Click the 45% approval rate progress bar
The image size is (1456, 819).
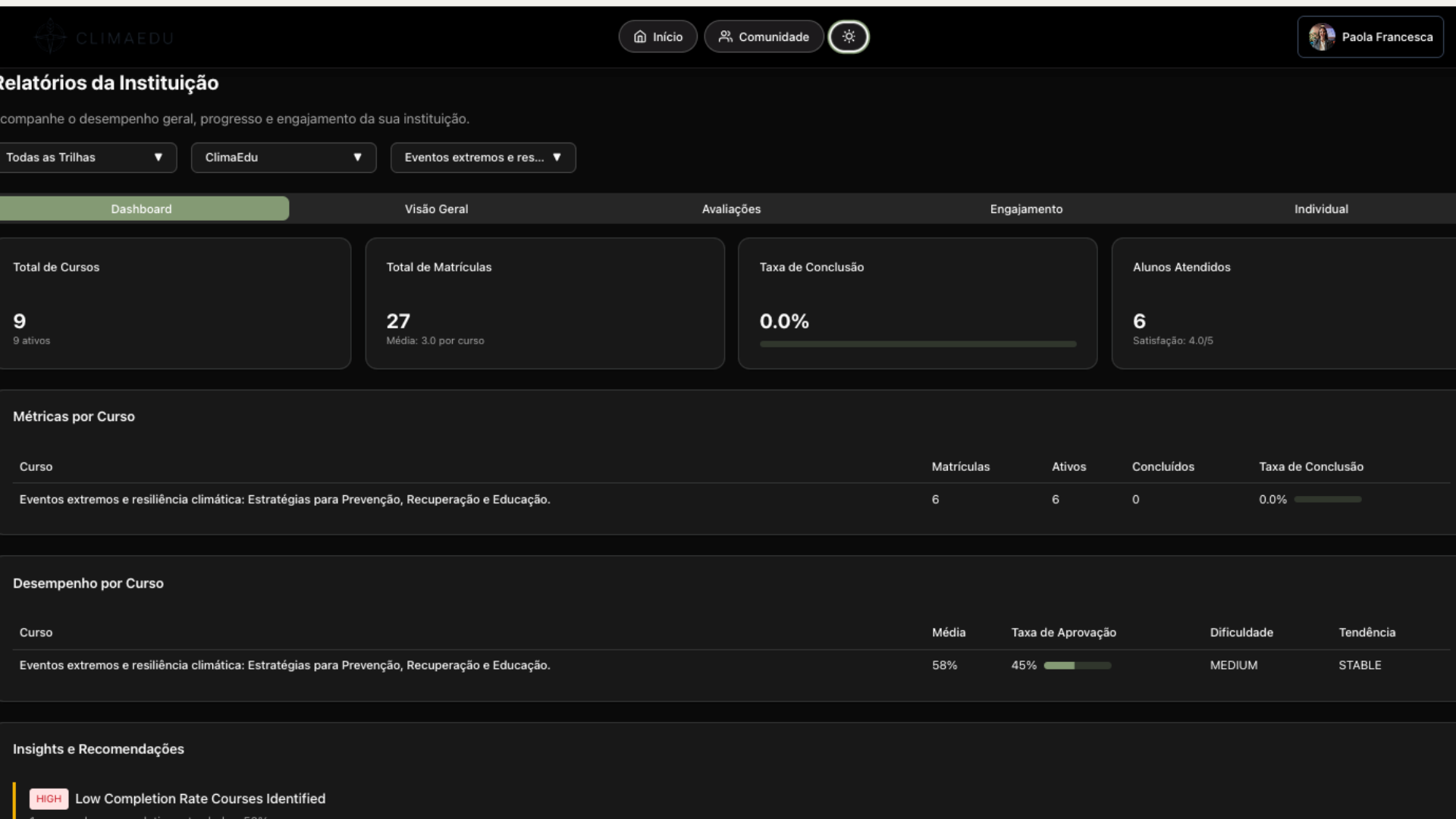[1077, 665]
